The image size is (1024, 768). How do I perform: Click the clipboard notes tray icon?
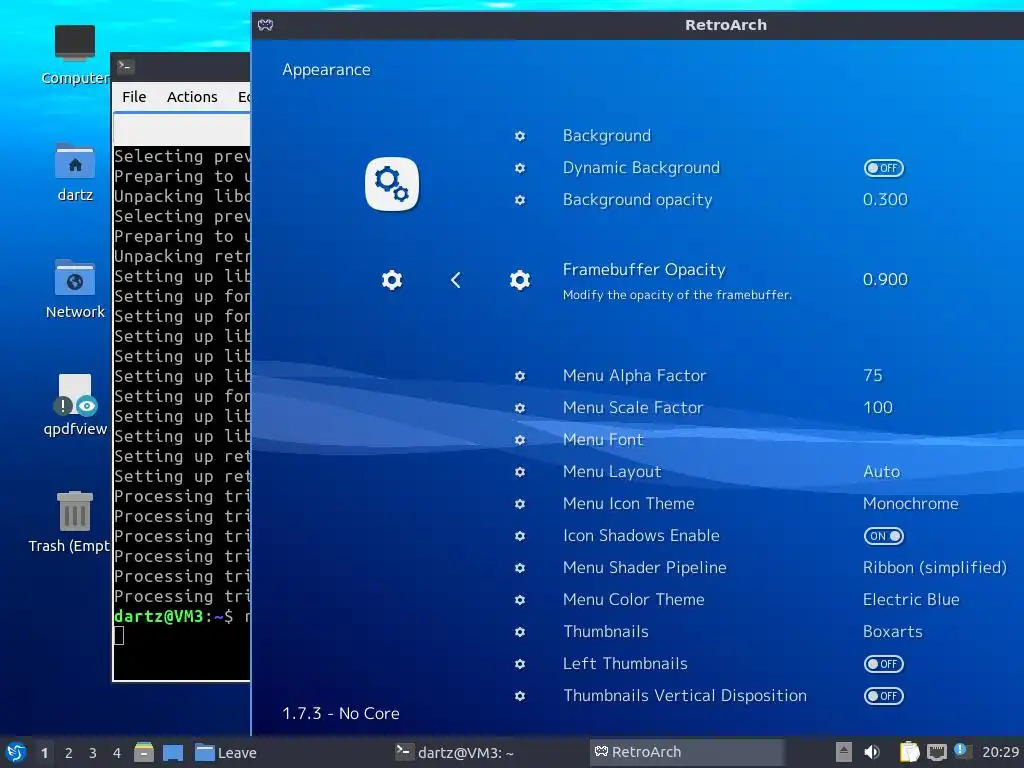point(909,752)
